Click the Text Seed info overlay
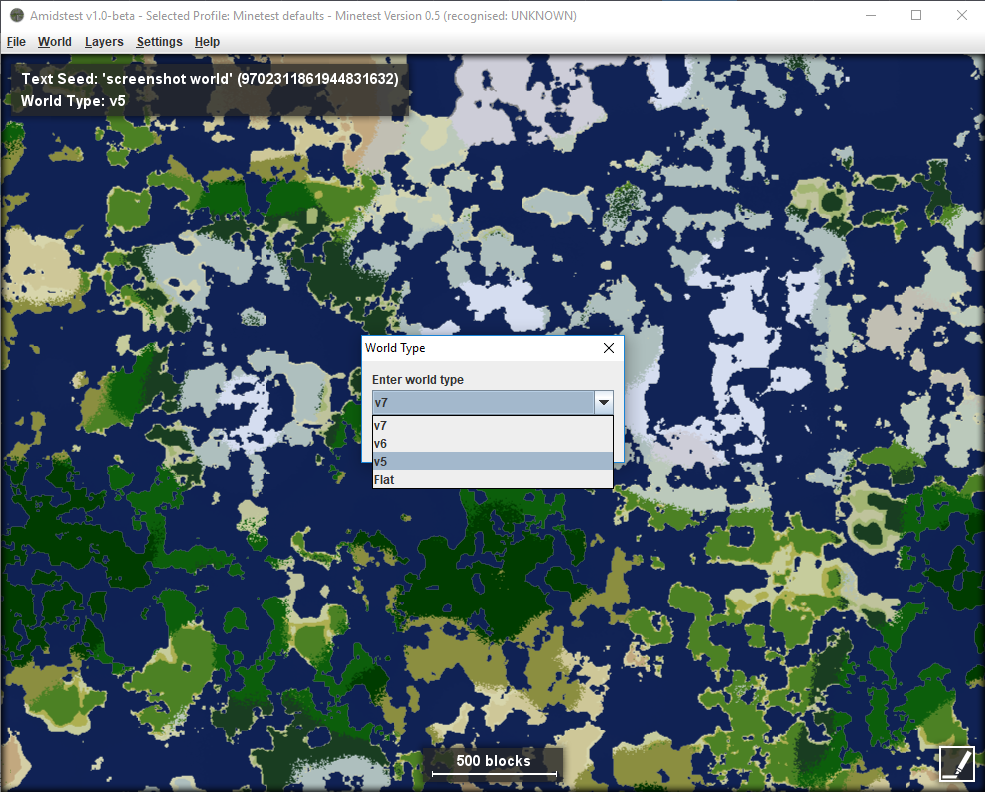This screenshot has width=985, height=792. point(210,79)
